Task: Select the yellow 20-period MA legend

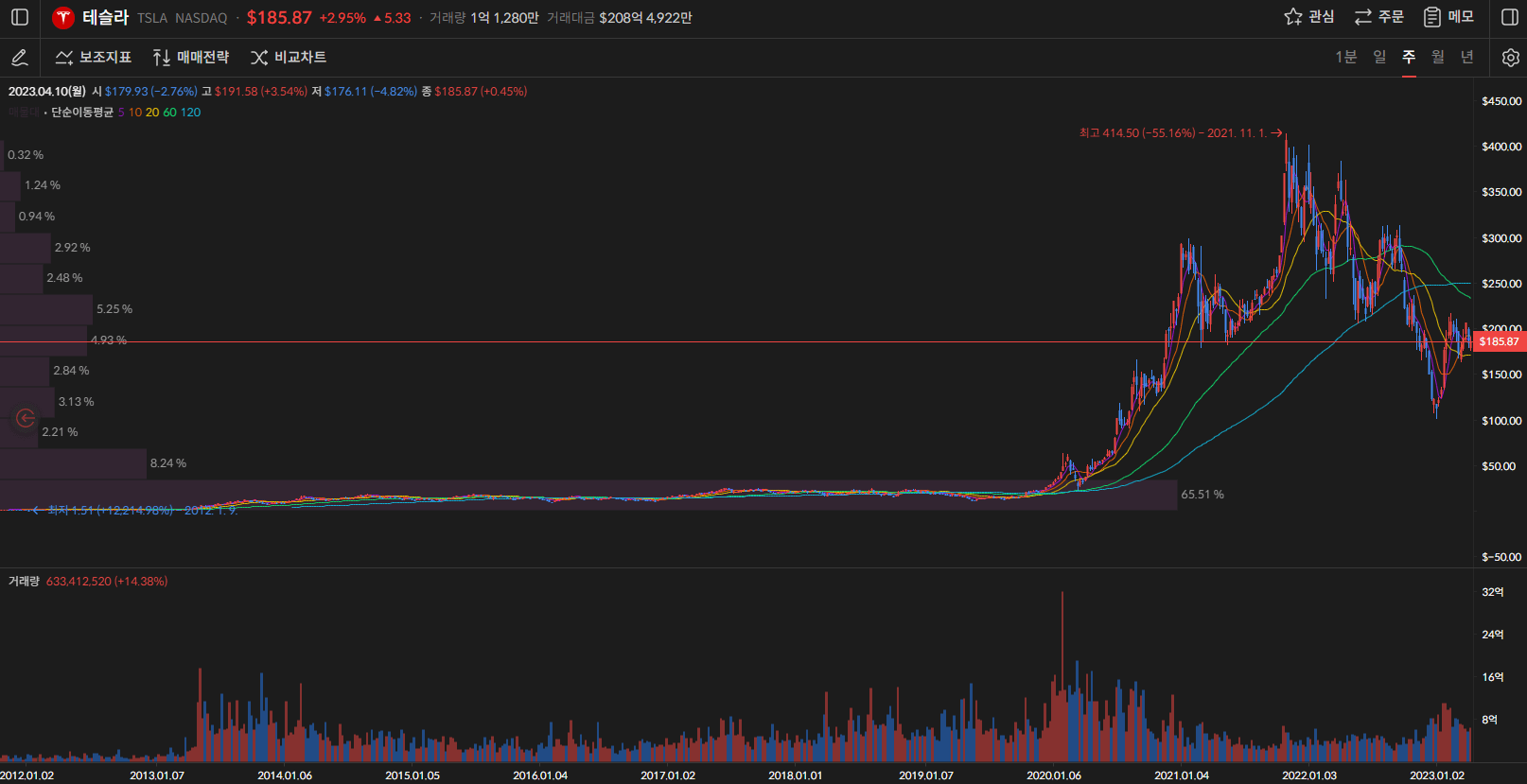Action: [x=152, y=112]
